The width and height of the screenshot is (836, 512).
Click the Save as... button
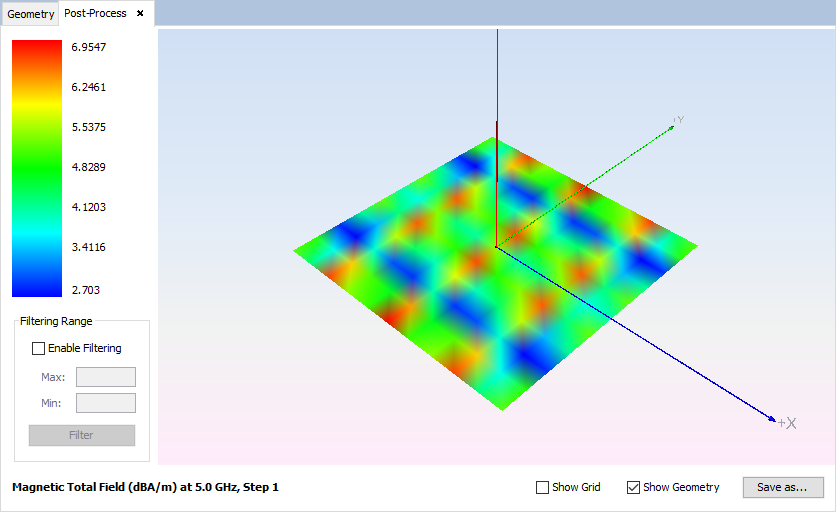coord(783,487)
